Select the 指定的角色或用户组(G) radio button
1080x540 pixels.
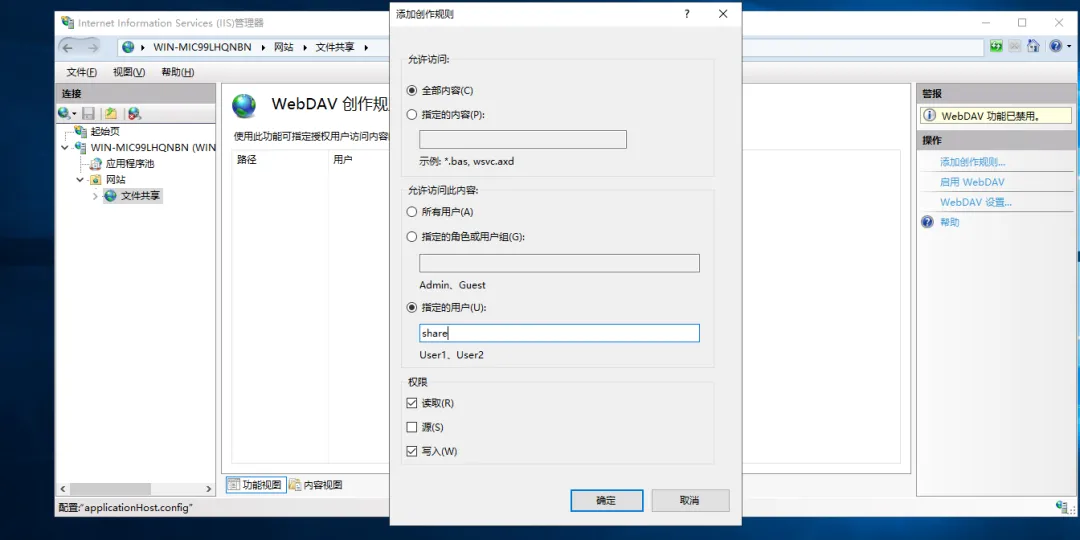[412, 237]
